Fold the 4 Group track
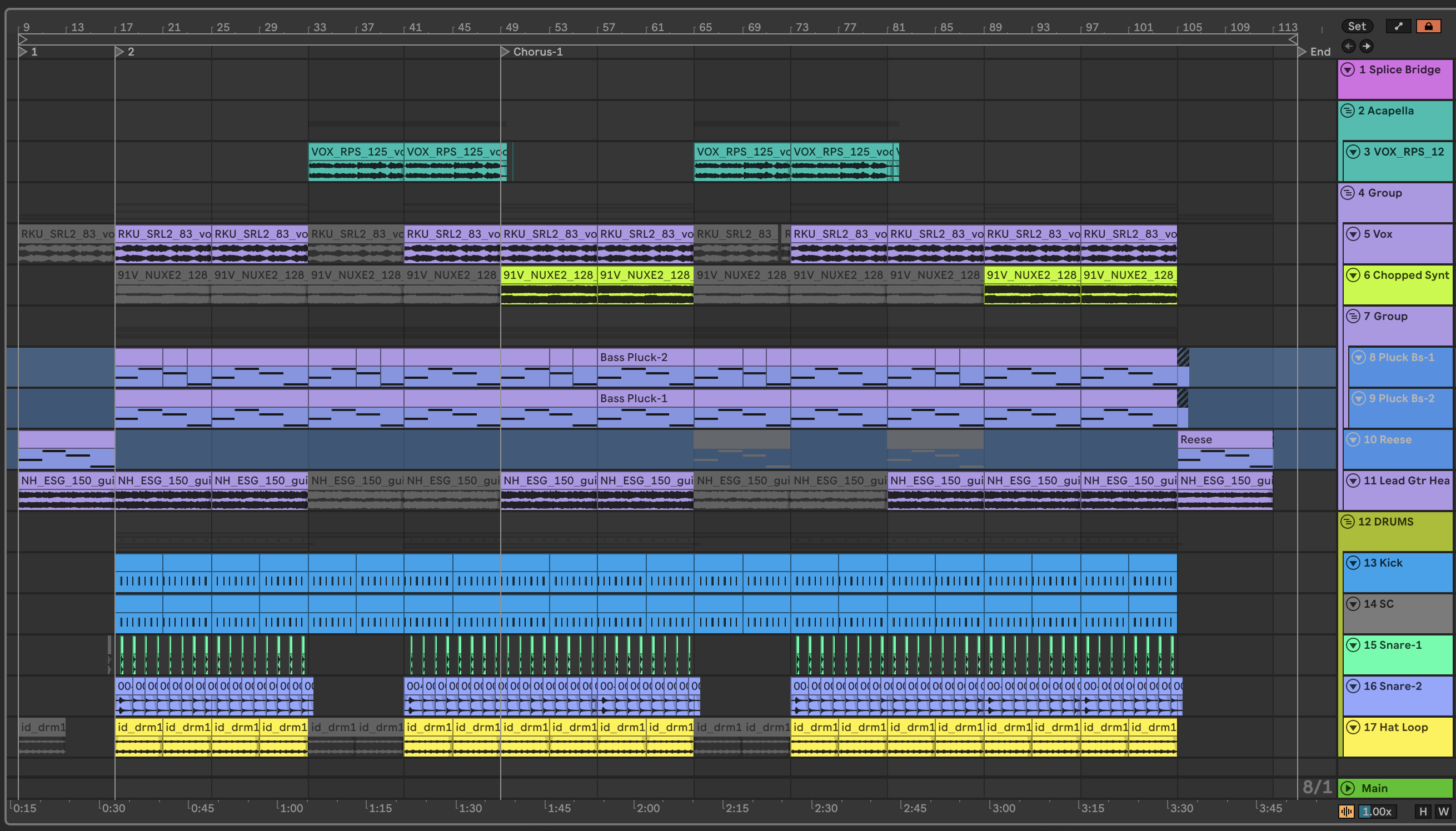Viewport: 1456px width, 831px height. coord(1348,193)
